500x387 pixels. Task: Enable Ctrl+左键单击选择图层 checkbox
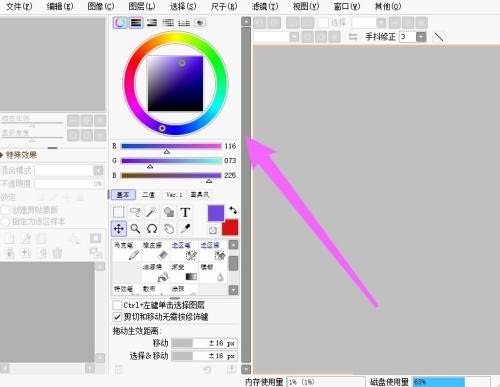pos(117,305)
